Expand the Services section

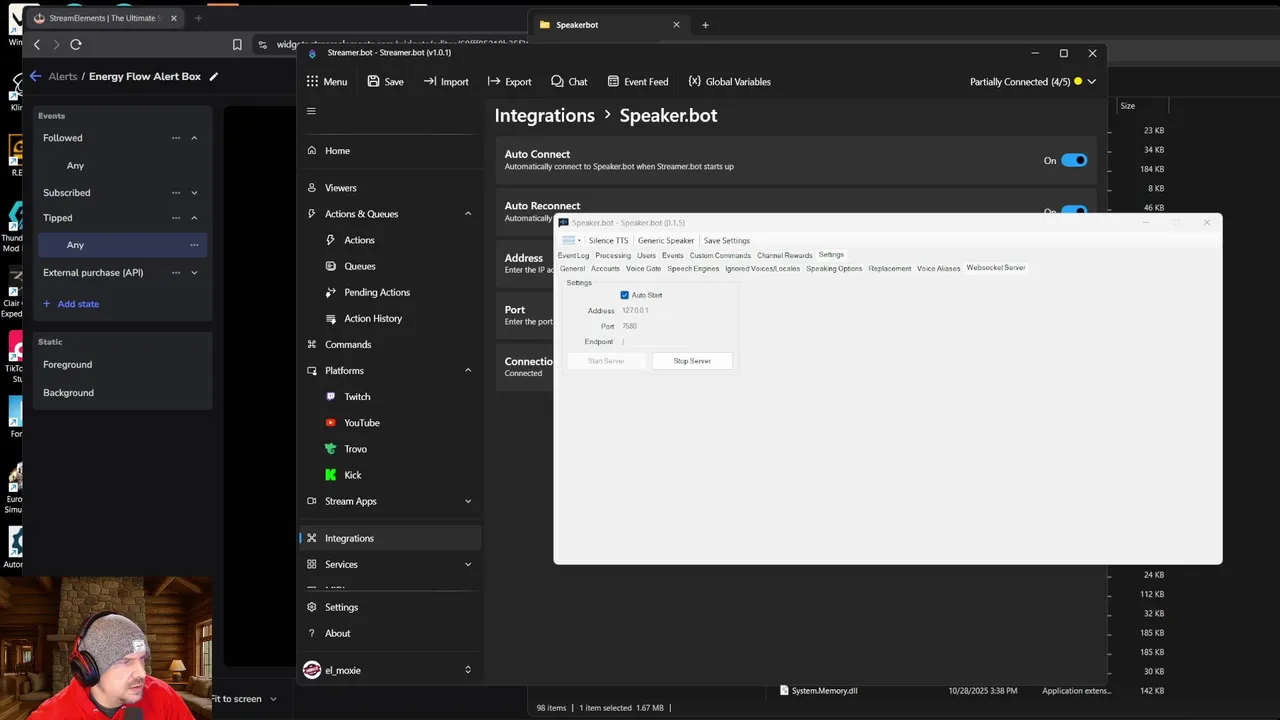point(468,564)
